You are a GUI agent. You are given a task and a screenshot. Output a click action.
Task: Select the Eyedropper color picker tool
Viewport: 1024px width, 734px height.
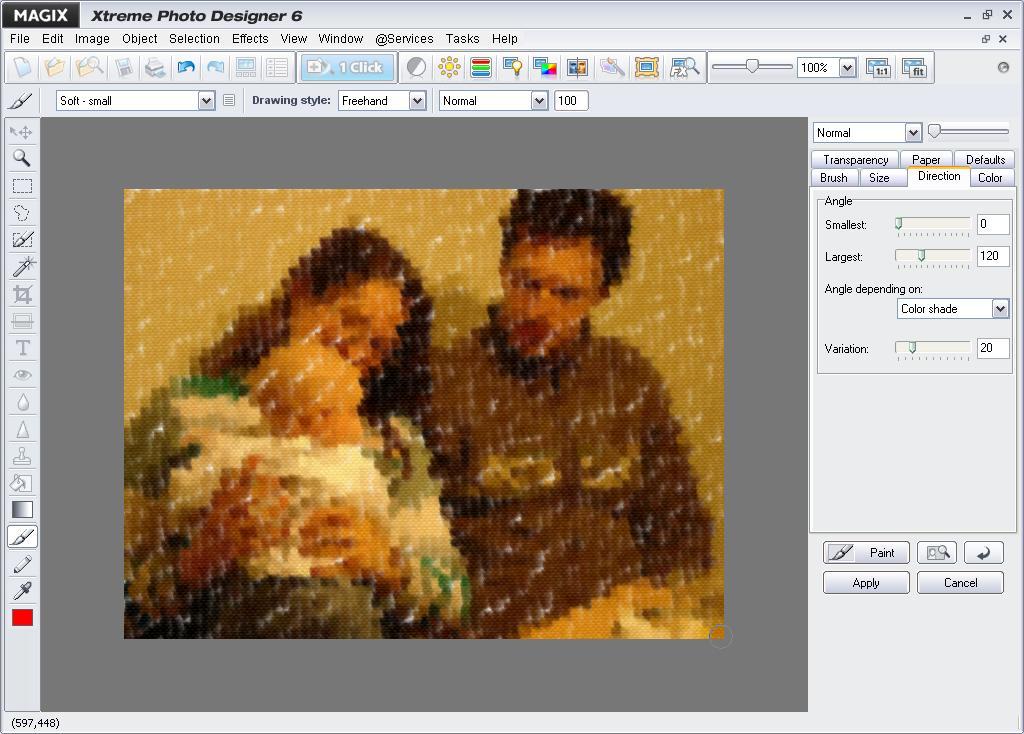click(22, 590)
